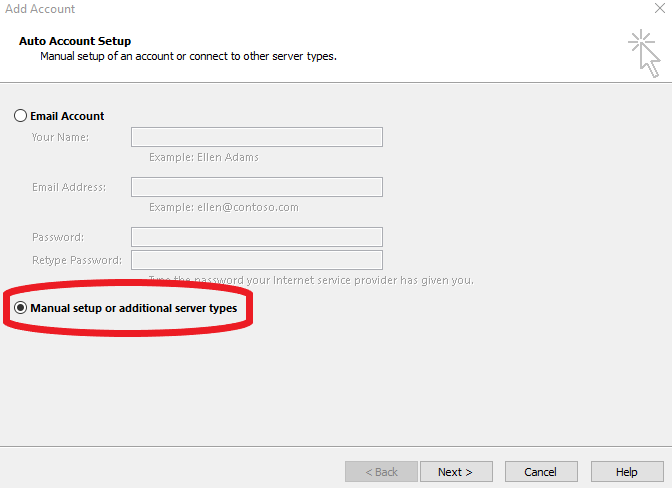Click the Auto Account Setup heading

coord(75,41)
